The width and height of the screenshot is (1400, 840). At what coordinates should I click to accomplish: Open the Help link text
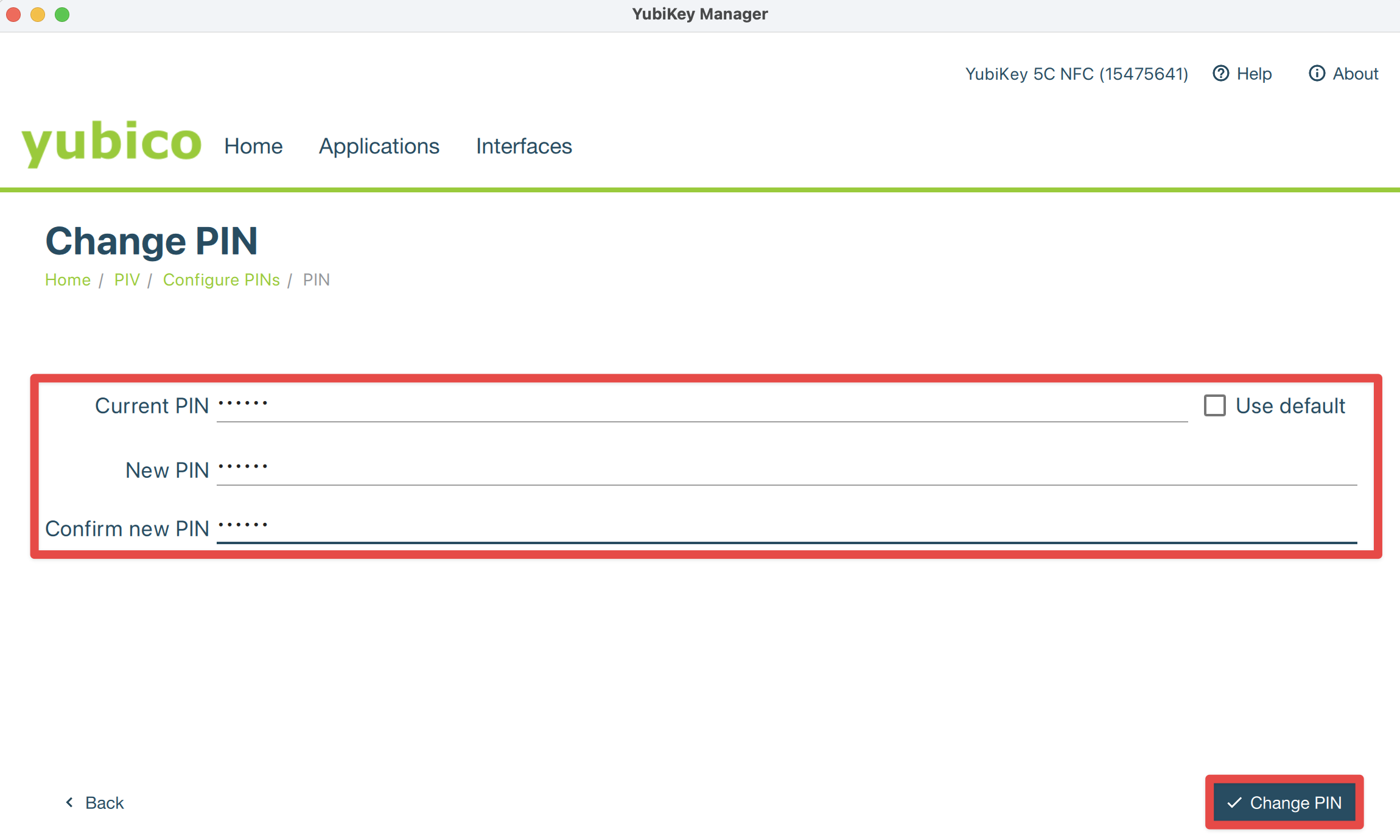click(1254, 74)
